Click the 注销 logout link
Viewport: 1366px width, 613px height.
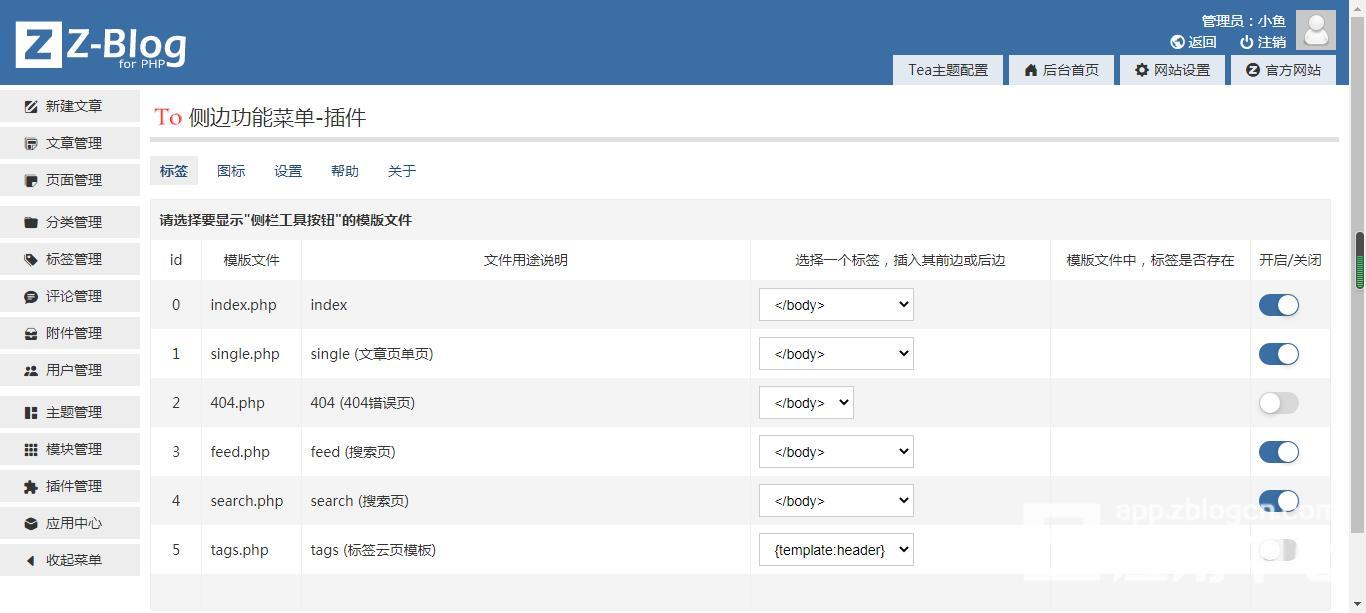pos(1263,42)
